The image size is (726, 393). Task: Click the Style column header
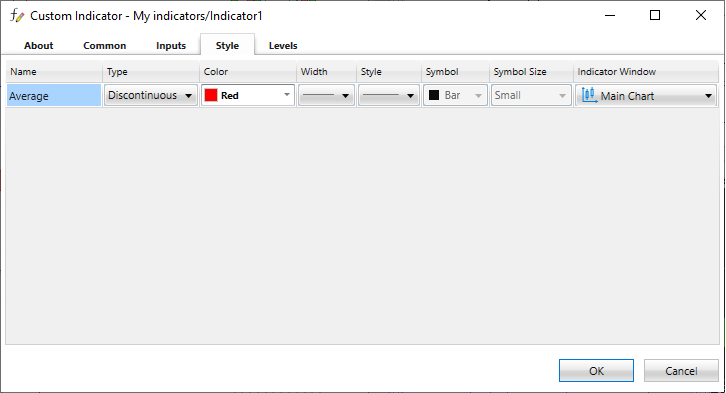click(x=389, y=72)
